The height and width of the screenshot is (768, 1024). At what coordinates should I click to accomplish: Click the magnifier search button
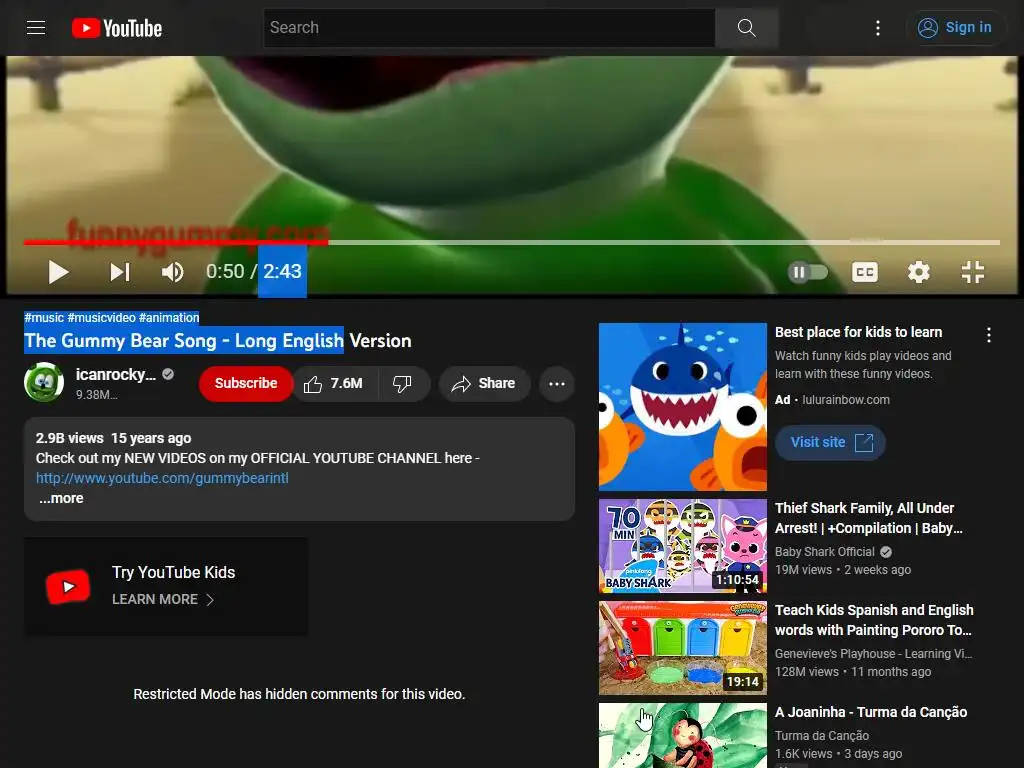[746, 27]
